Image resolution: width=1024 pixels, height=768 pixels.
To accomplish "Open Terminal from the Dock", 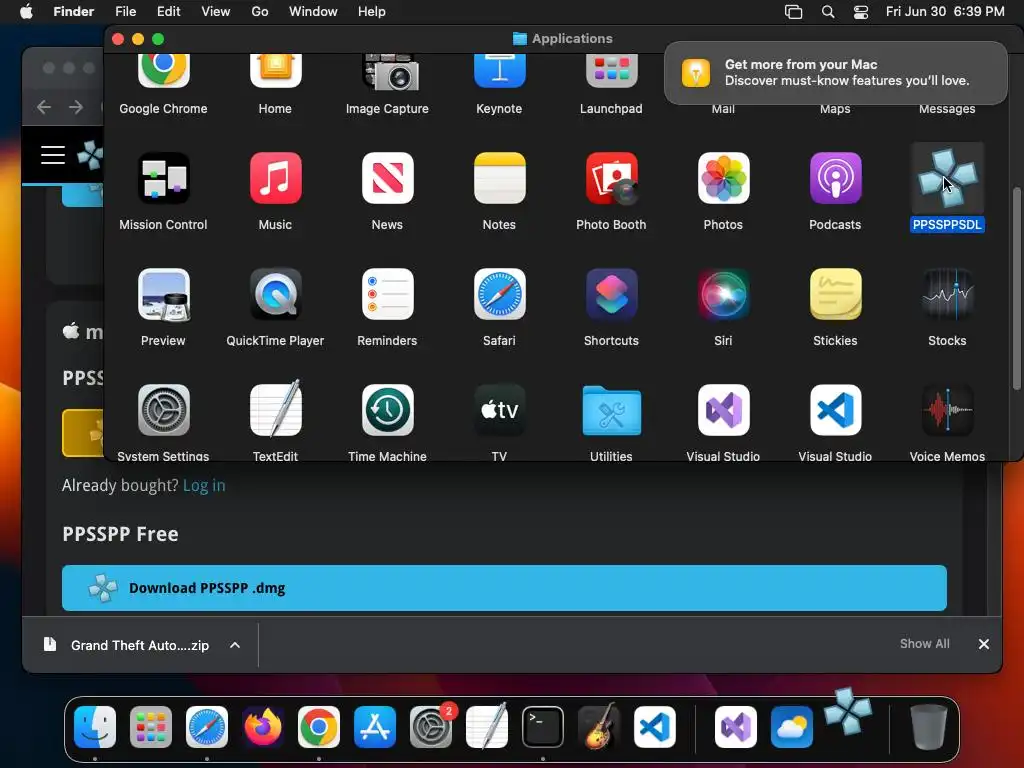I will click(x=542, y=727).
